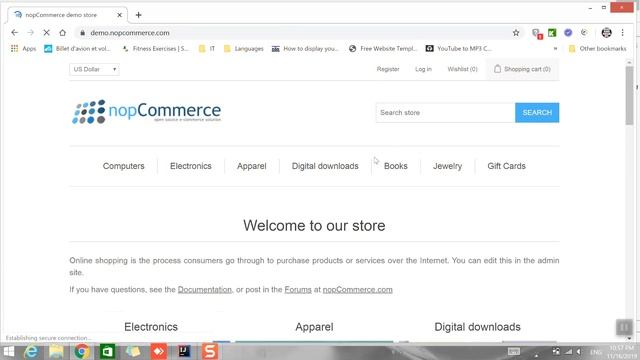Open the Computers menu category
The height and width of the screenshot is (360, 640).
click(x=124, y=166)
